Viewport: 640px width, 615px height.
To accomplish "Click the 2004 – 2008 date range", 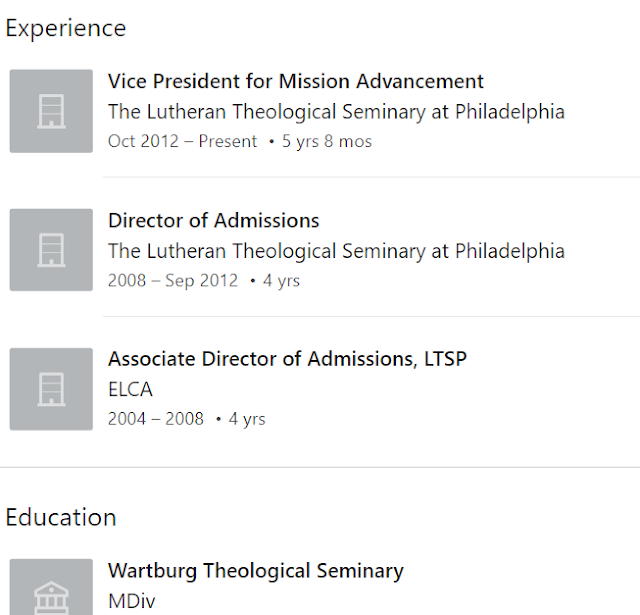I will [x=155, y=419].
